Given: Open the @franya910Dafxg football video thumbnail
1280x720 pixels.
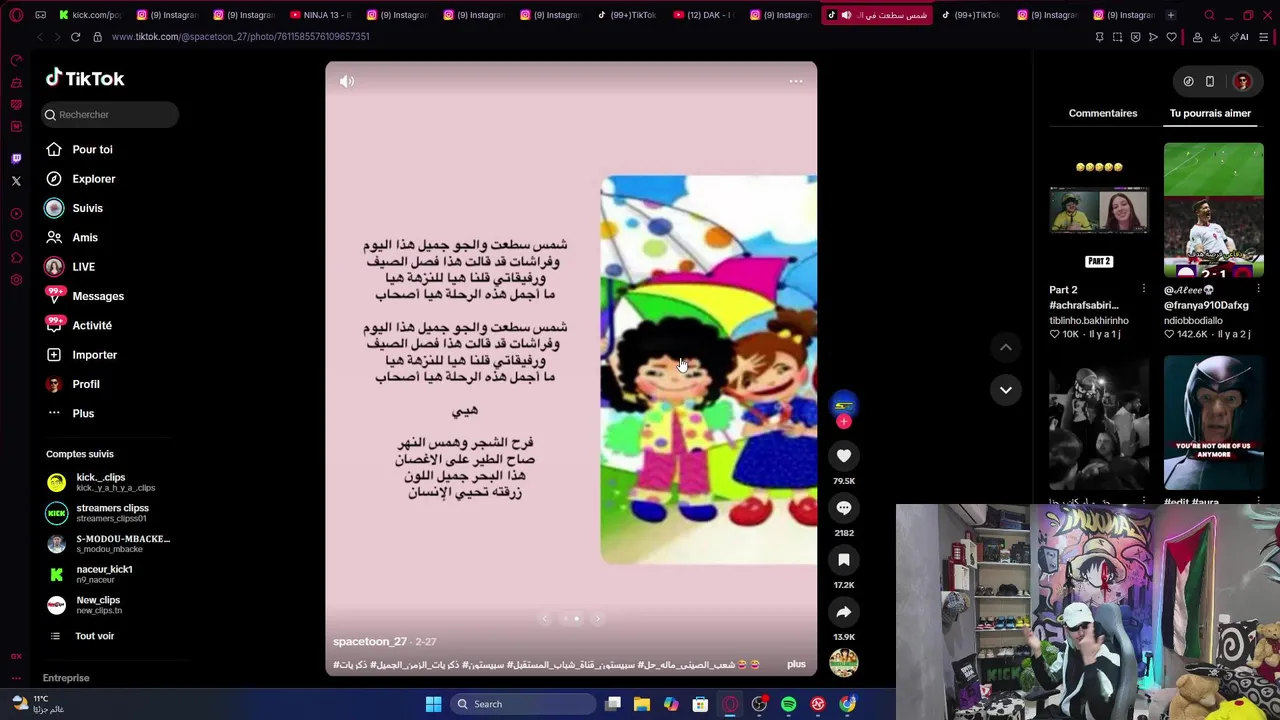Looking at the screenshot, I should coord(1214,210).
